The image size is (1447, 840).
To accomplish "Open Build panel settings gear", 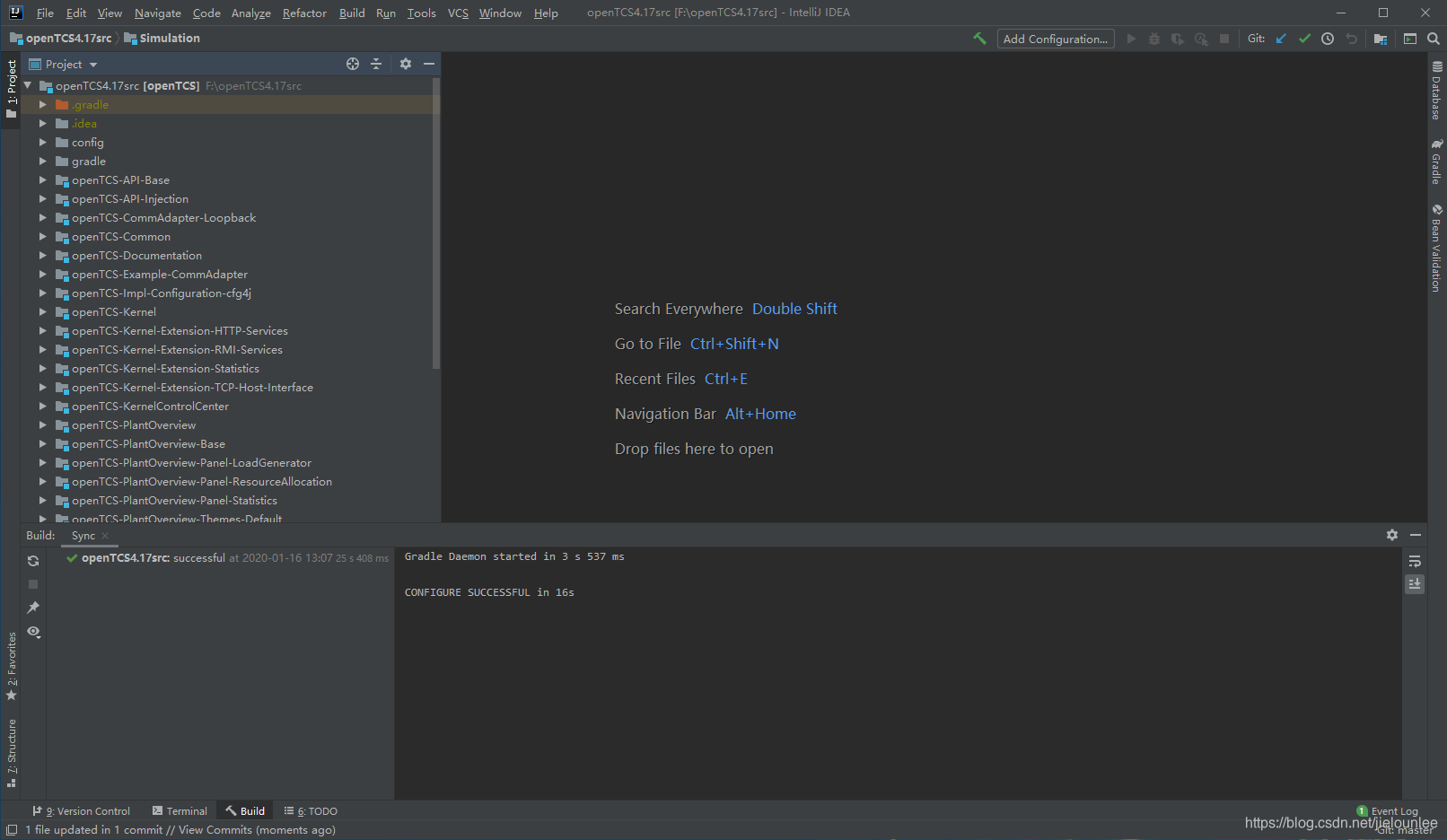I will (x=1392, y=535).
